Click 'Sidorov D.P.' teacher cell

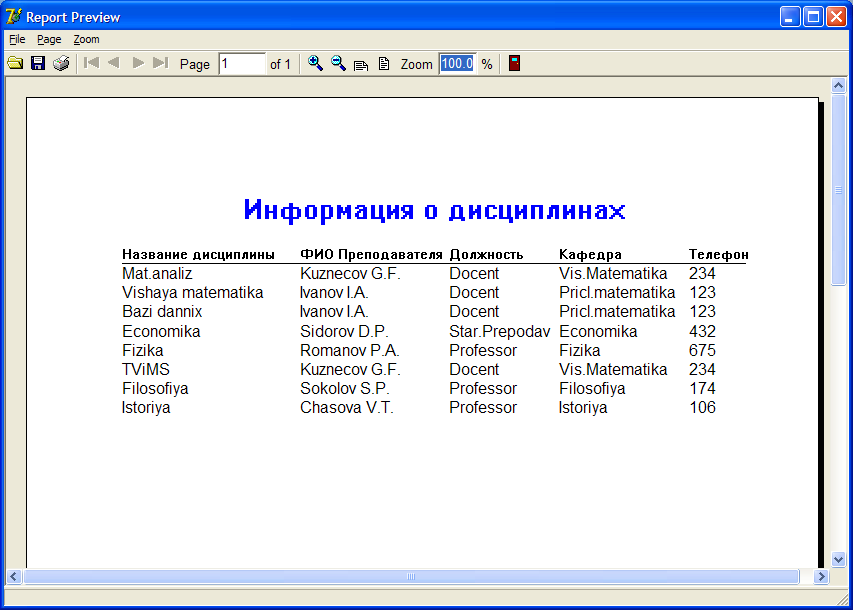(344, 331)
